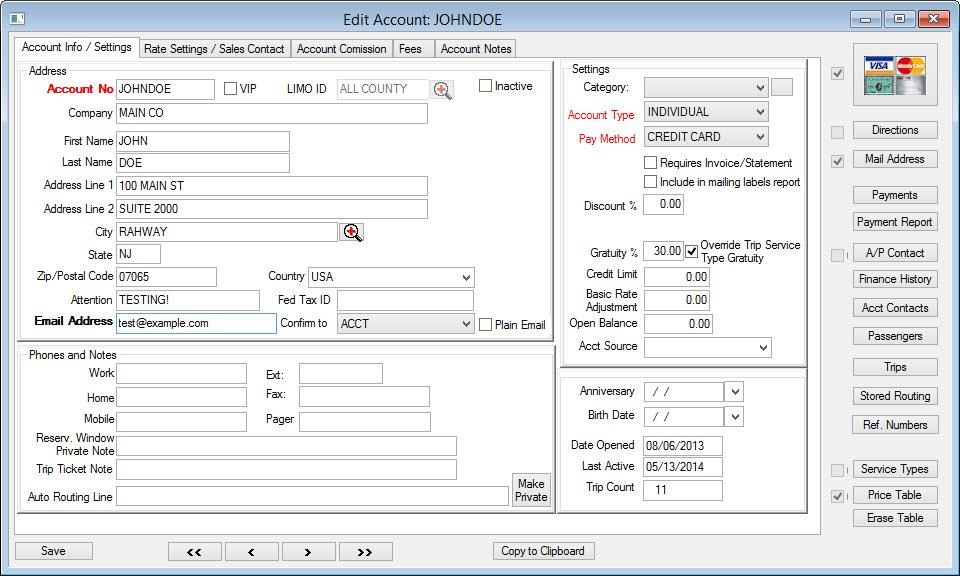
Task: Go to previous record arrow
Action: 251,551
